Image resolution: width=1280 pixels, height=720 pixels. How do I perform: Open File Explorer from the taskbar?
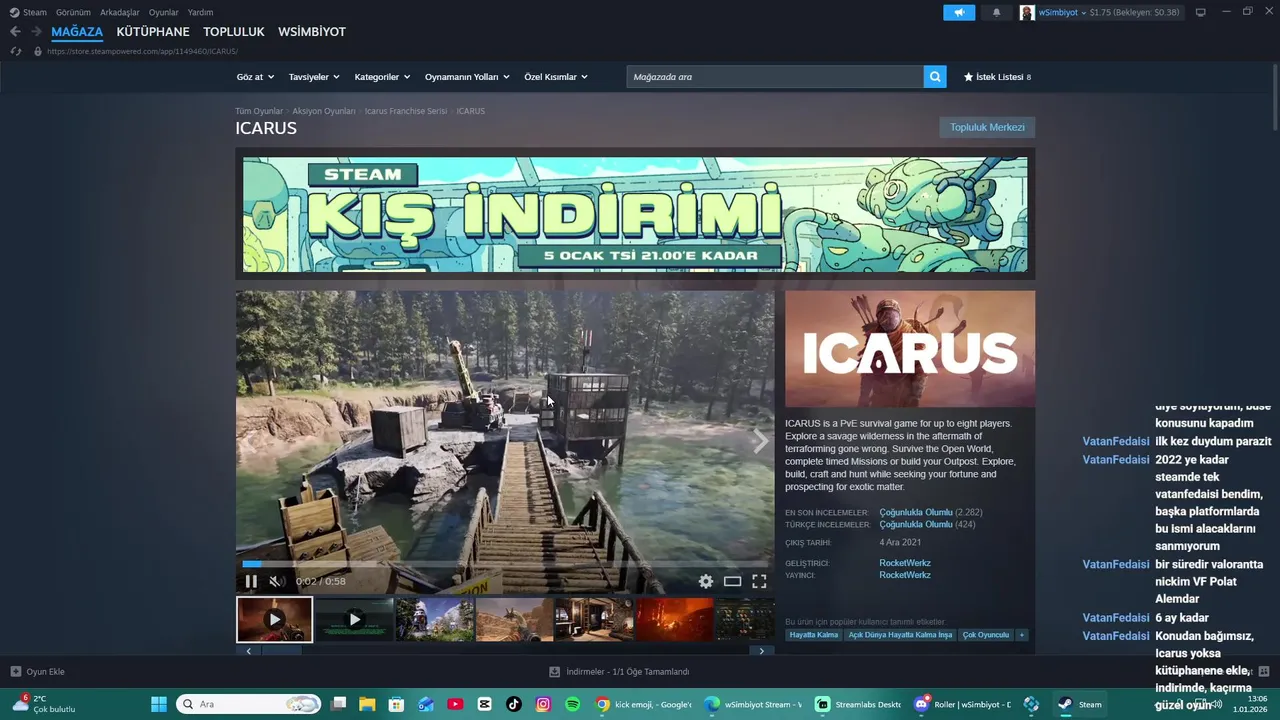(367, 704)
